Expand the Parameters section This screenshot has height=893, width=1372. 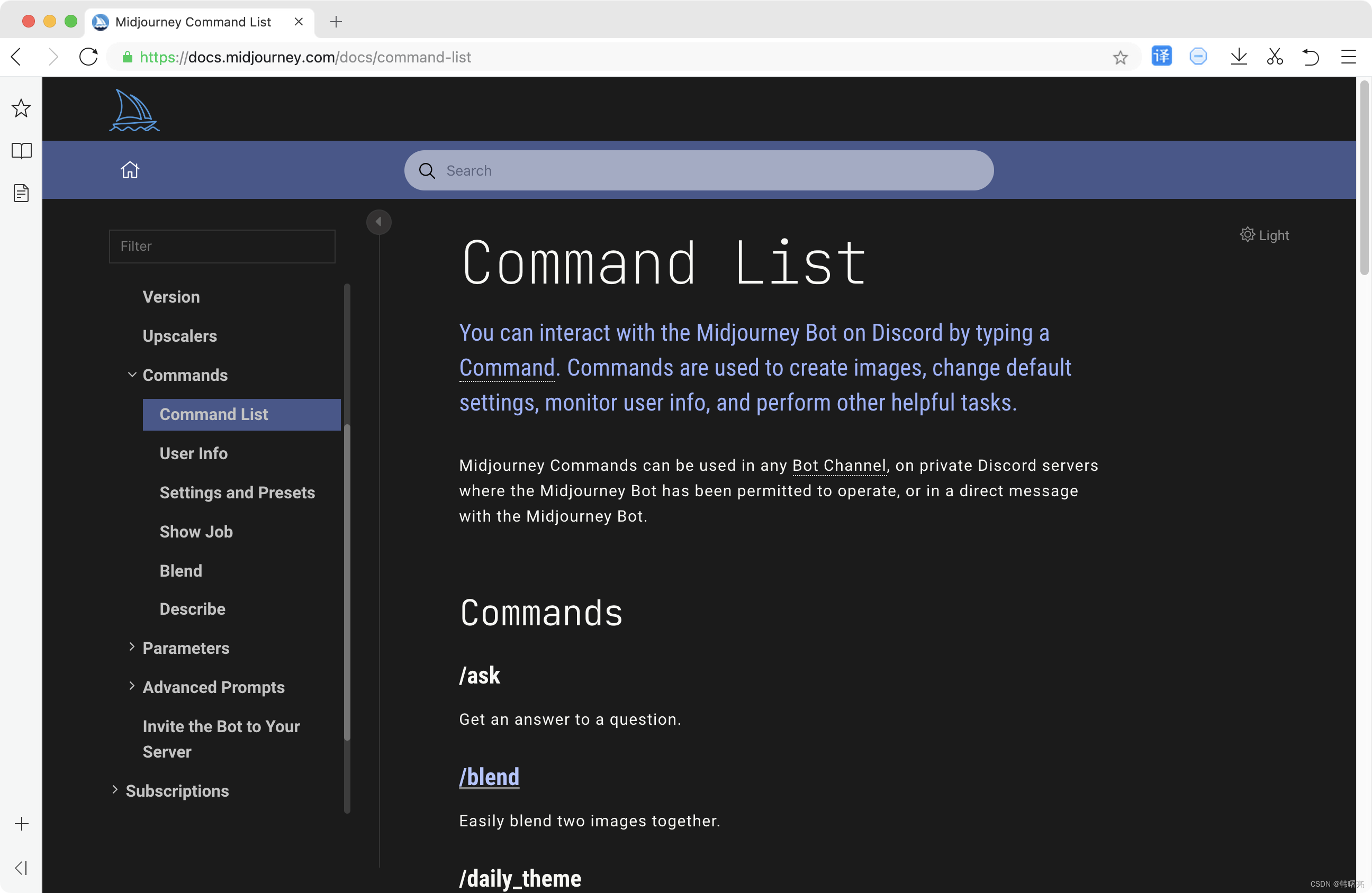[132, 648]
